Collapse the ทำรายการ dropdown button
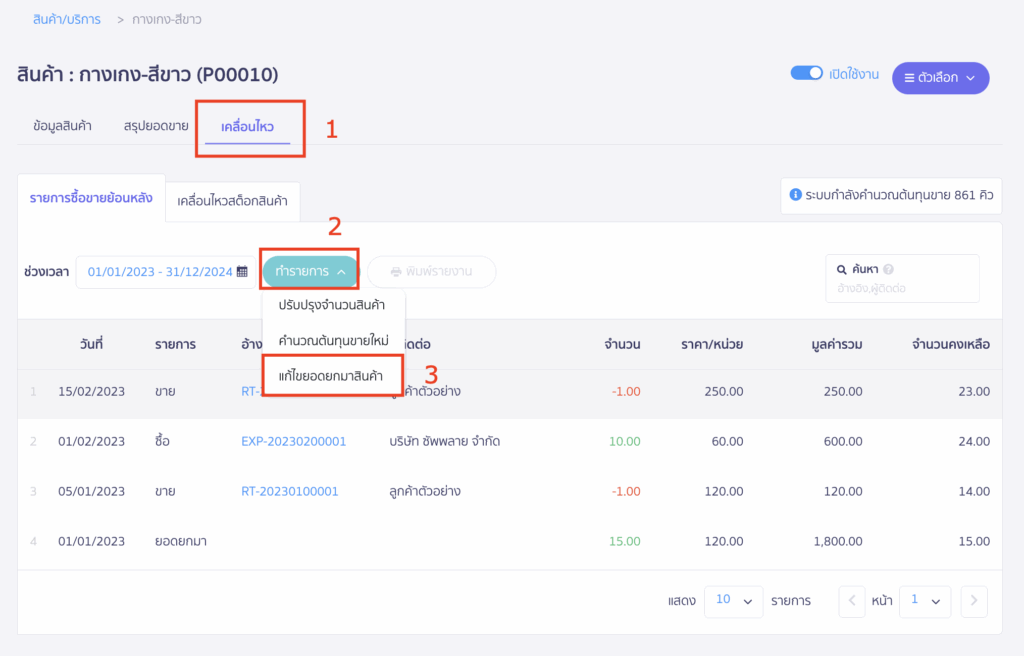The image size is (1024, 656). pyautogui.click(x=309, y=272)
